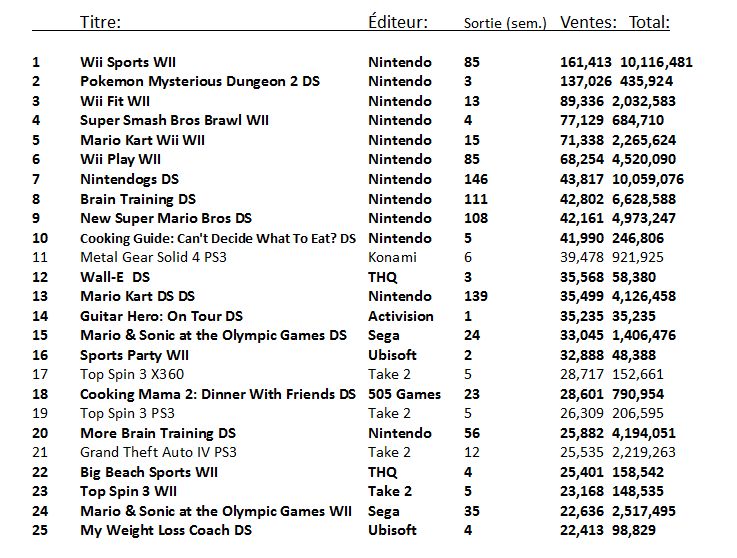Click total value 10,116,481
The width and height of the screenshot is (737, 558).
click(x=656, y=62)
